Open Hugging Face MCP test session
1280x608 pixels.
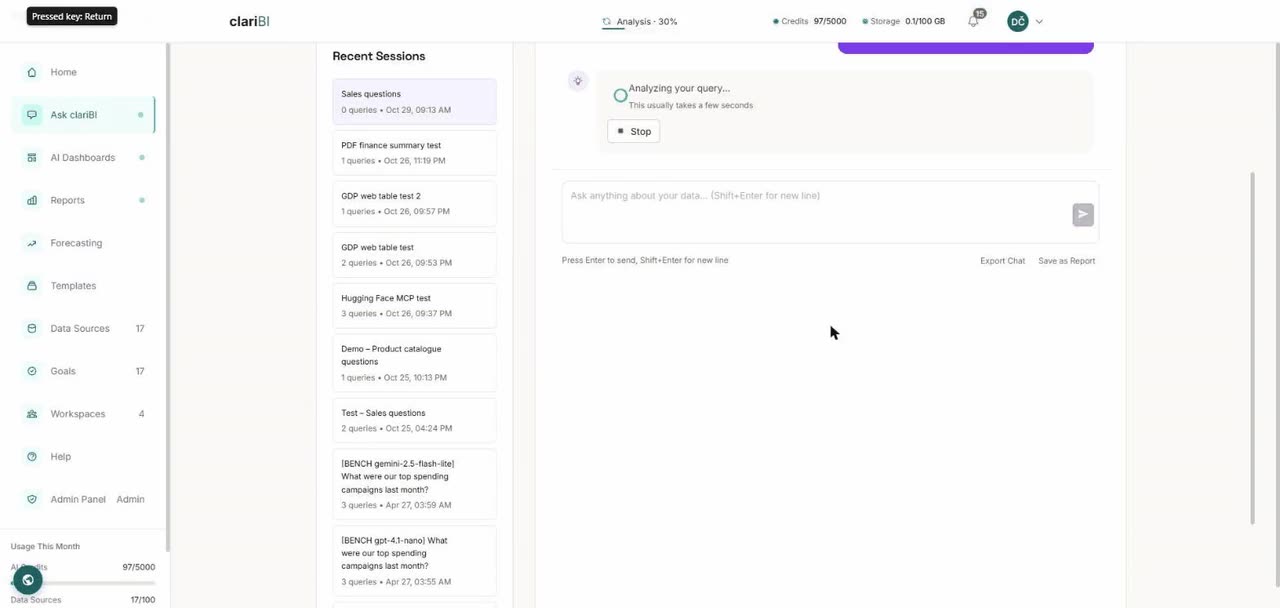(414, 305)
